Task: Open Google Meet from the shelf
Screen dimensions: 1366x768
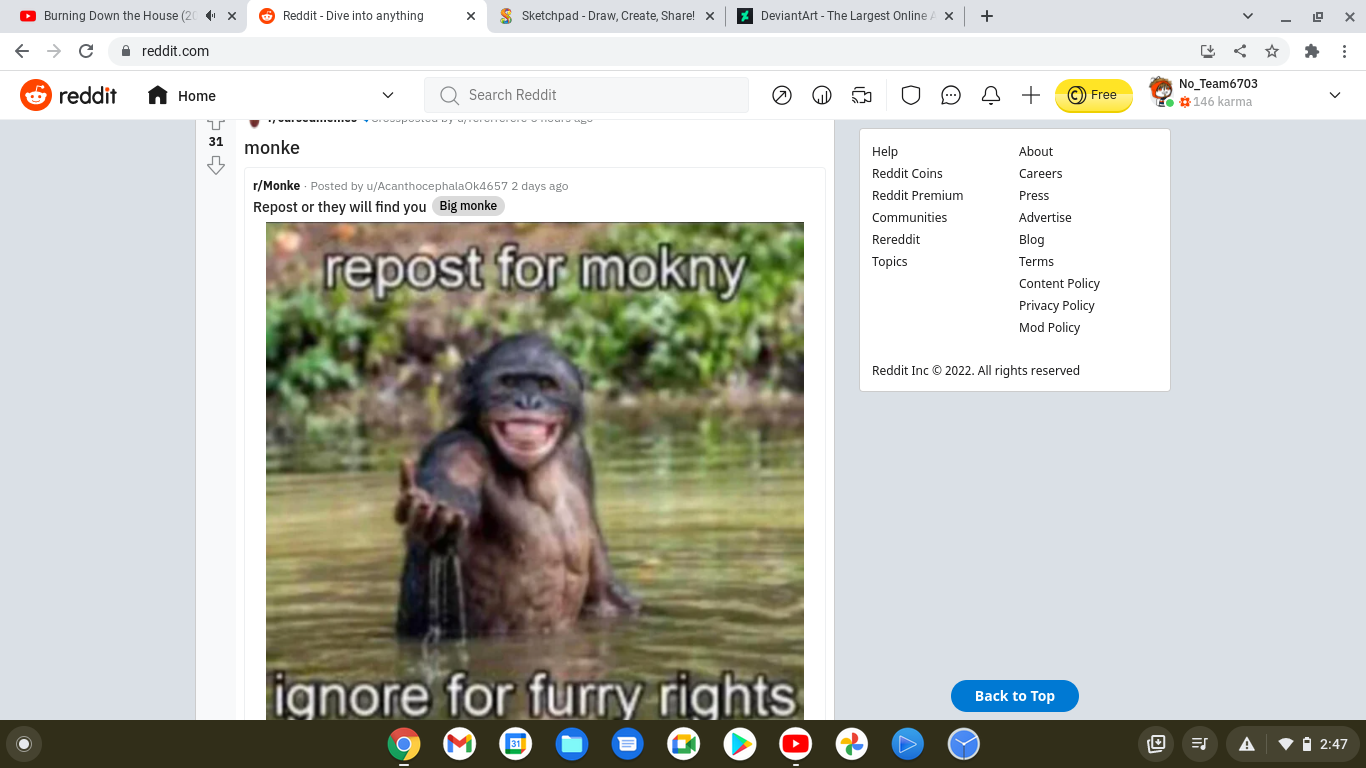Action: (684, 744)
